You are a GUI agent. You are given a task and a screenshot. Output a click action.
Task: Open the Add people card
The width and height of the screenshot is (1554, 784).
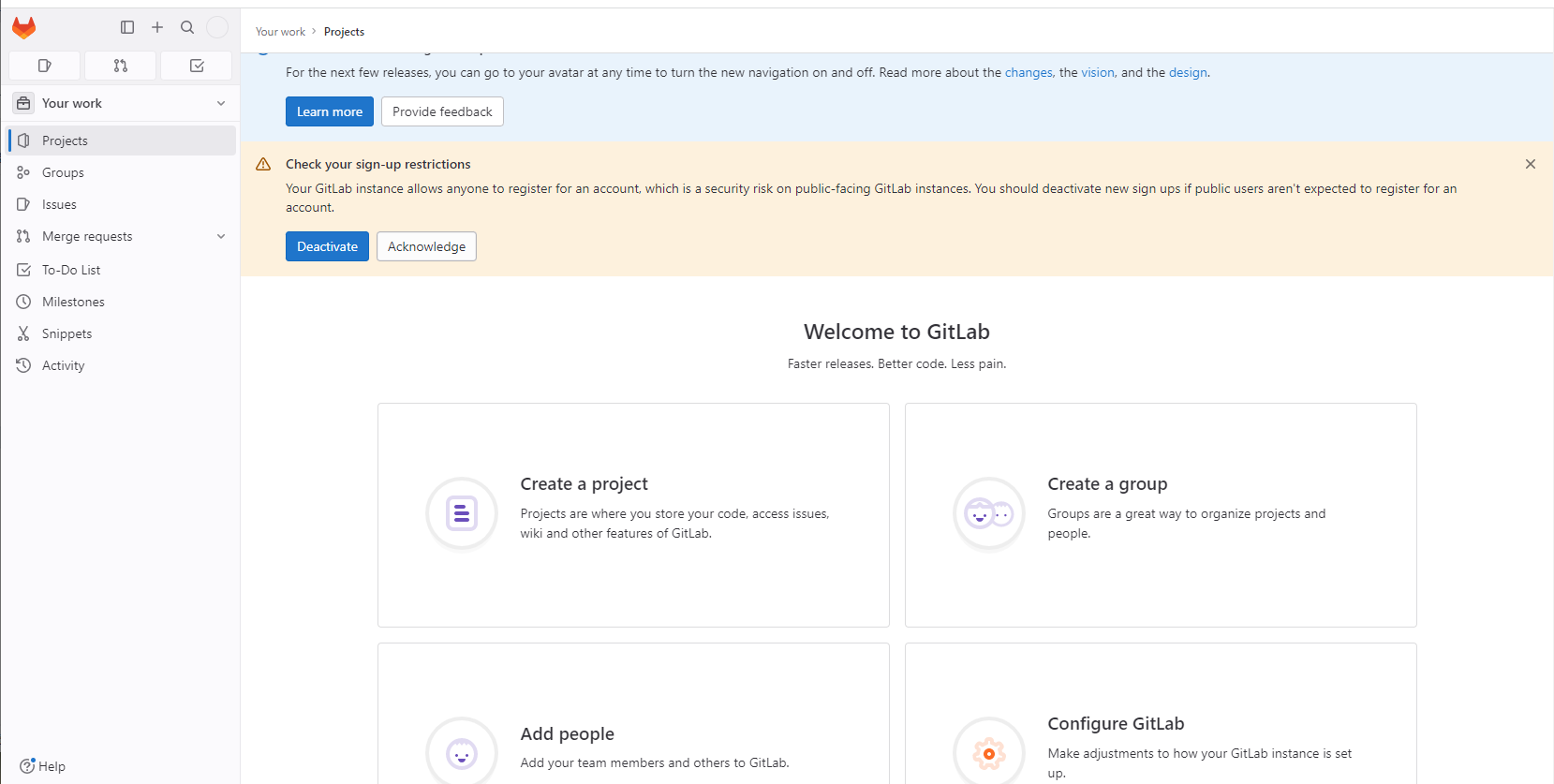pyautogui.click(x=633, y=714)
